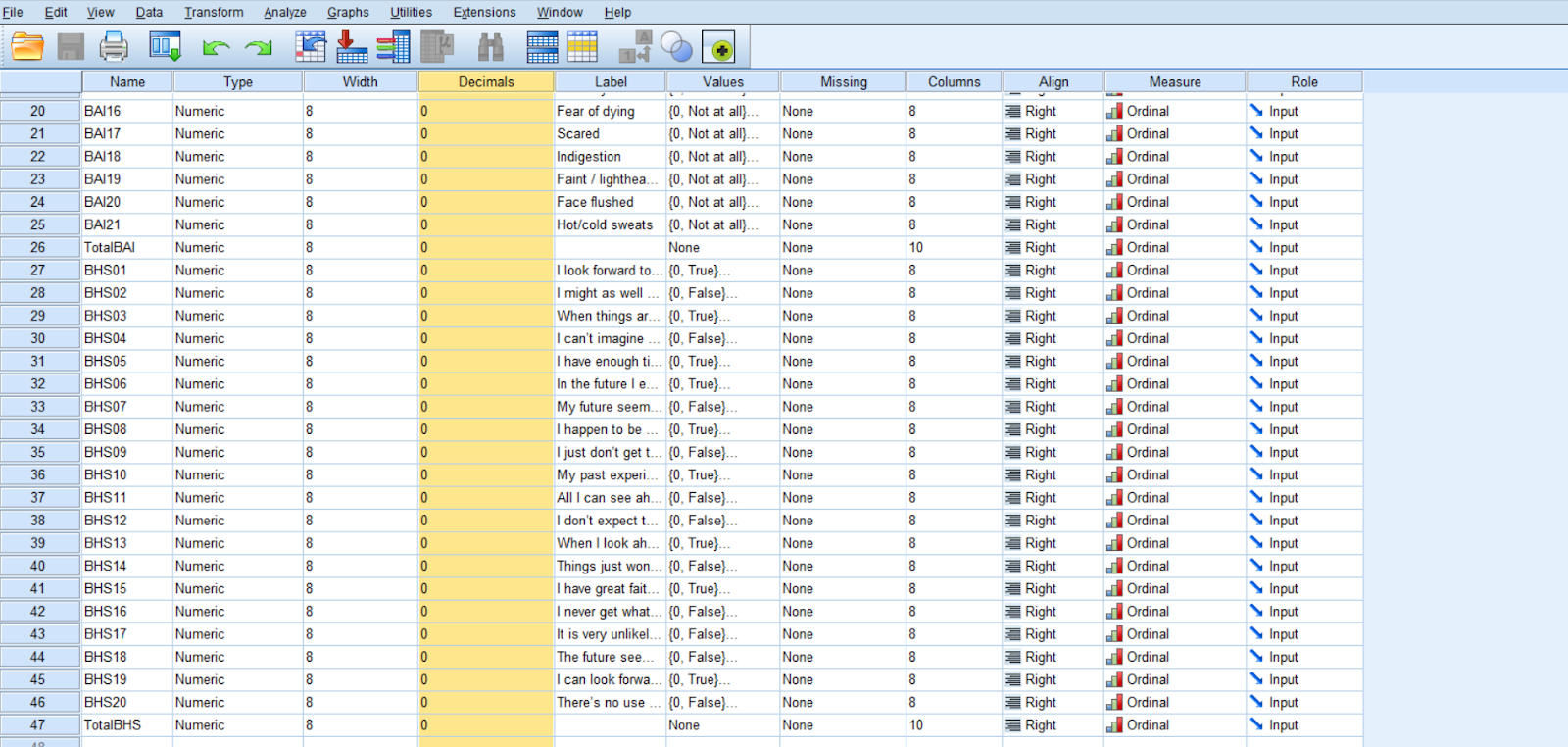Click the Run Descriptive Statistics icon
This screenshot has width=1568, height=747.
pyautogui.click(x=437, y=46)
